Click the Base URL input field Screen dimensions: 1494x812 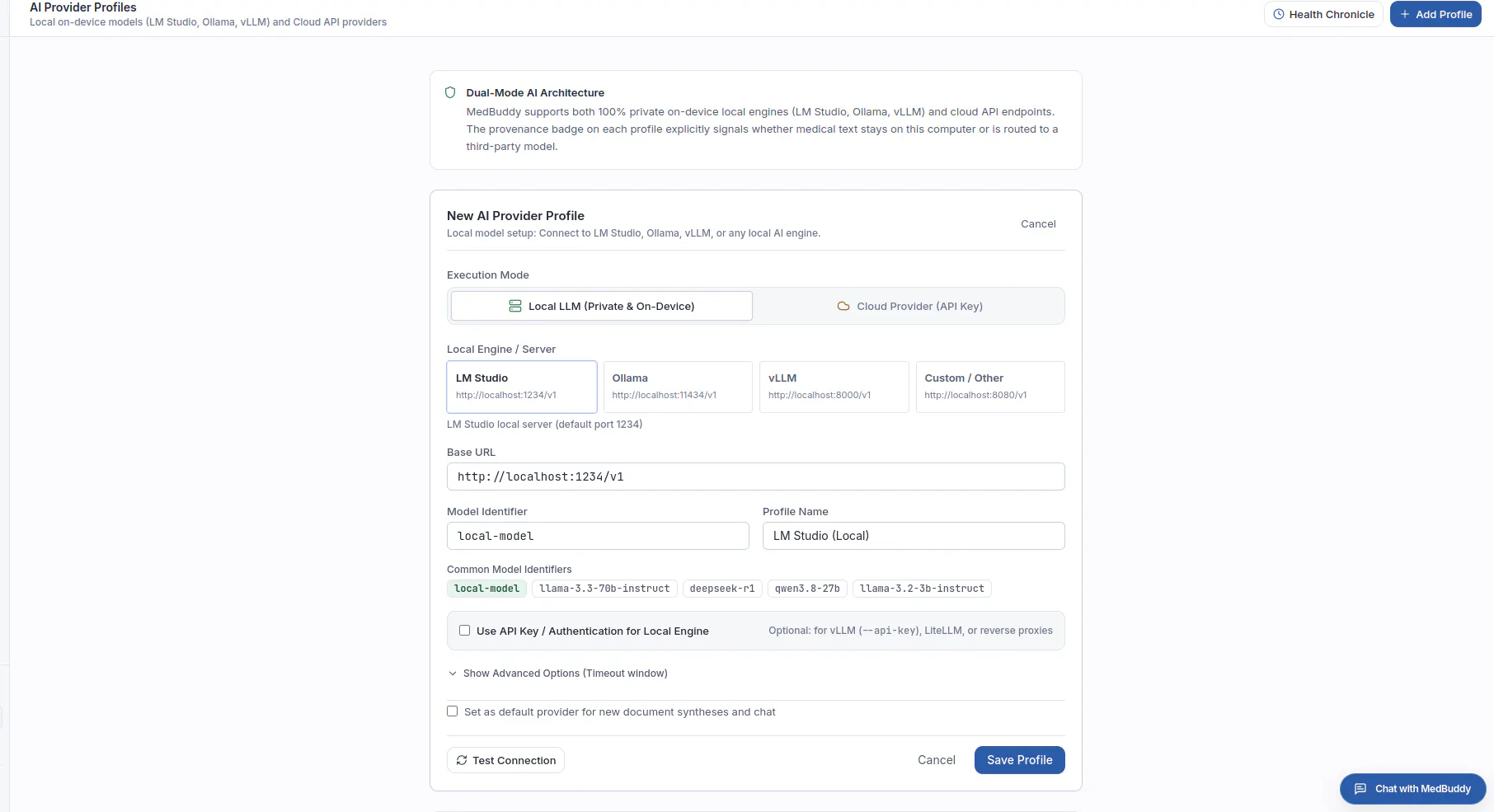[756, 476]
